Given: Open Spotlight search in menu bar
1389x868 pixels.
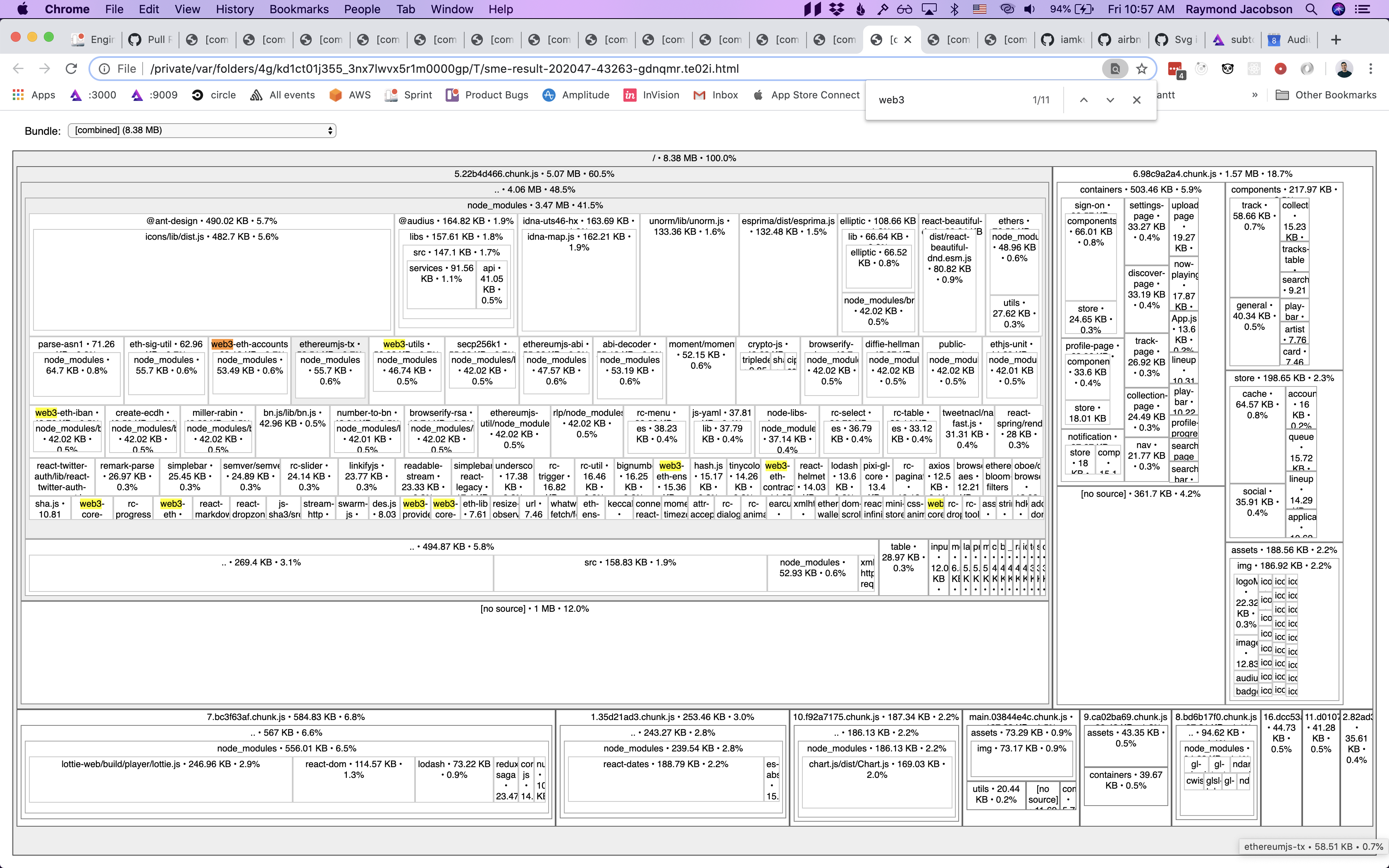Looking at the screenshot, I should pyautogui.click(x=1311, y=9).
